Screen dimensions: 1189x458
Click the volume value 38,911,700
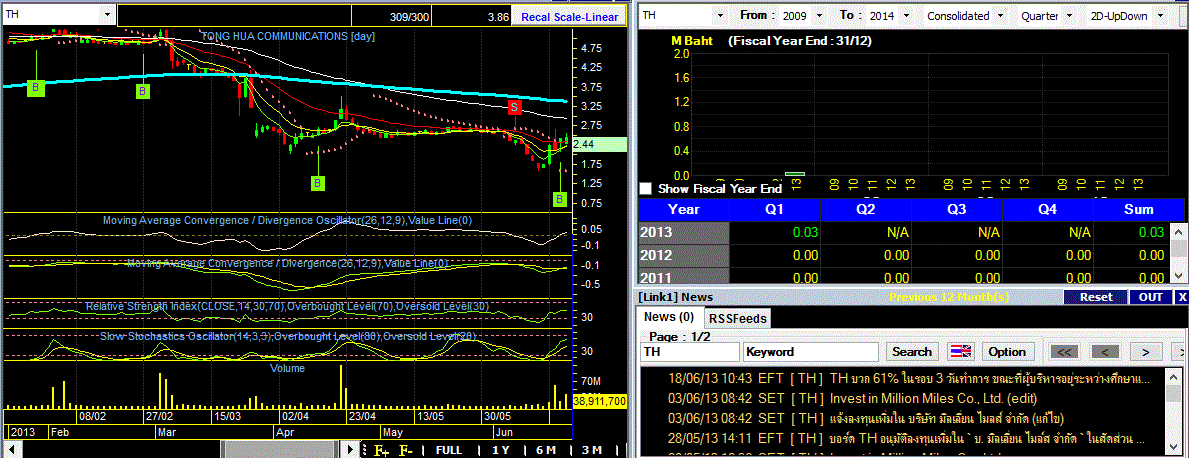coord(599,400)
